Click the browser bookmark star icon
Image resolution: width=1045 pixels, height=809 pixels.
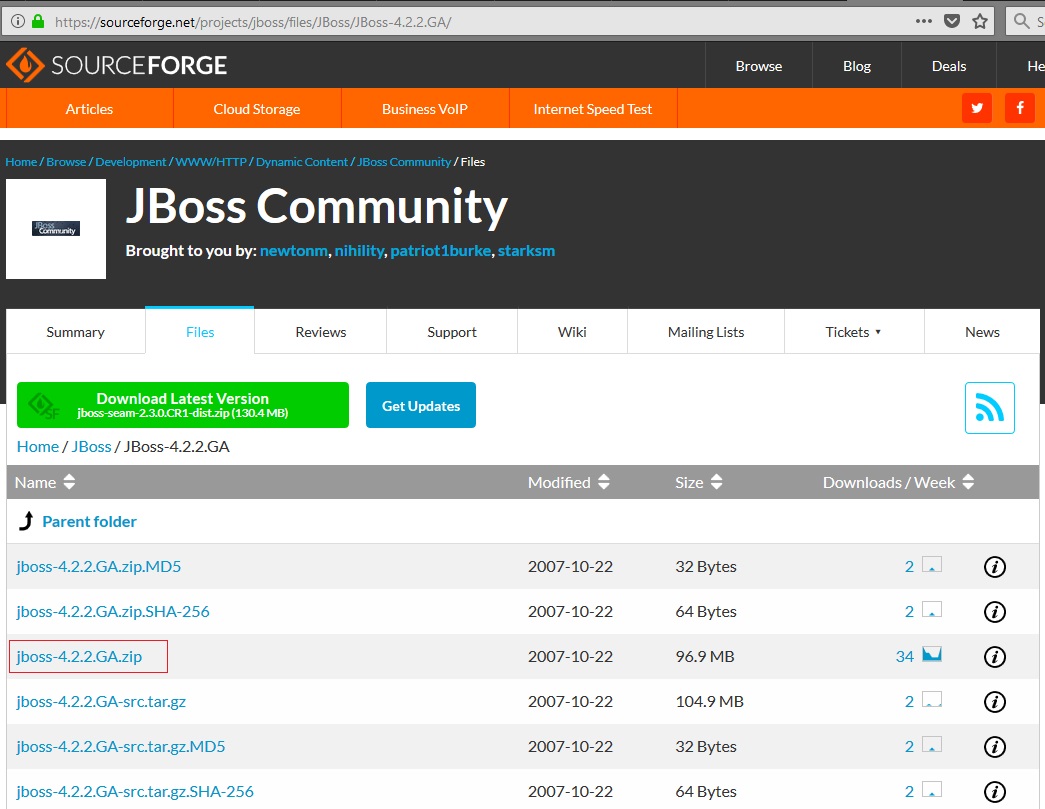pos(980,21)
